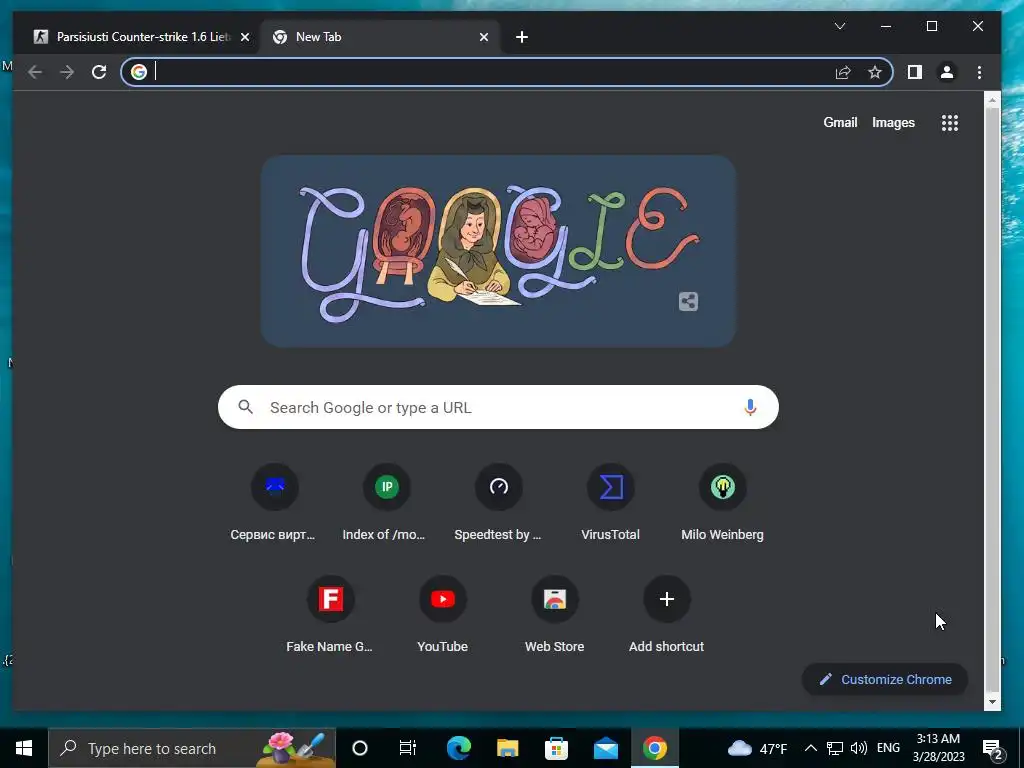Go back using the back arrow
Screen dimensions: 1024x768
pyautogui.click(x=35, y=72)
